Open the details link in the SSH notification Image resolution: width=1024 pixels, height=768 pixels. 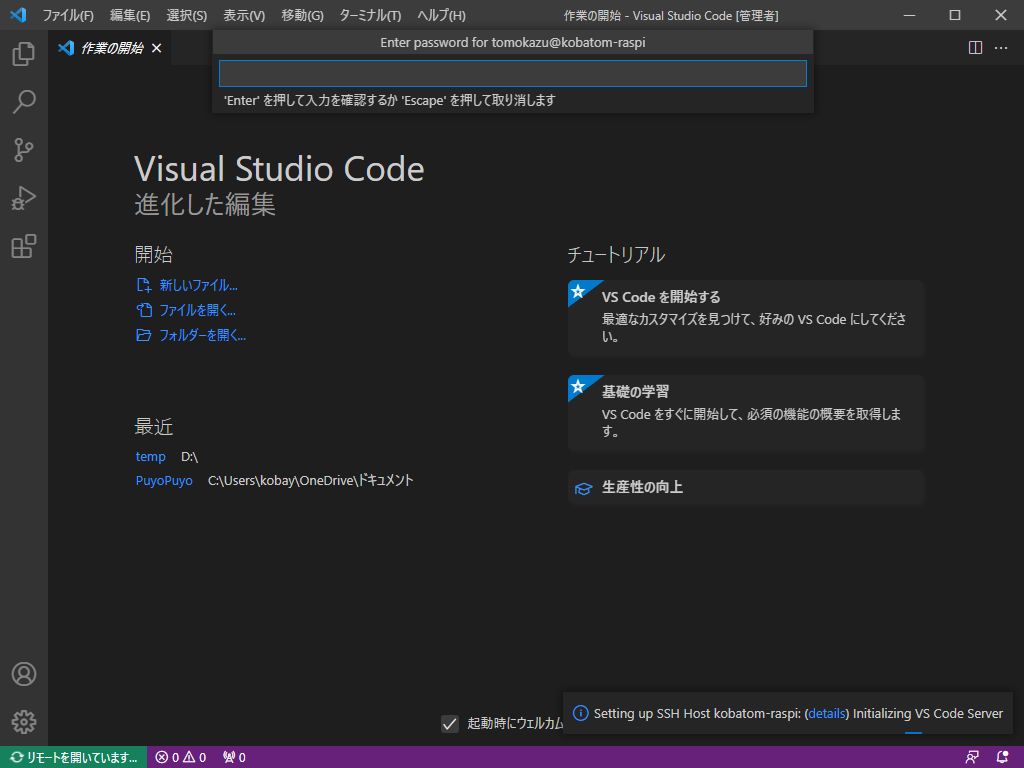pyautogui.click(x=826, y=713)
